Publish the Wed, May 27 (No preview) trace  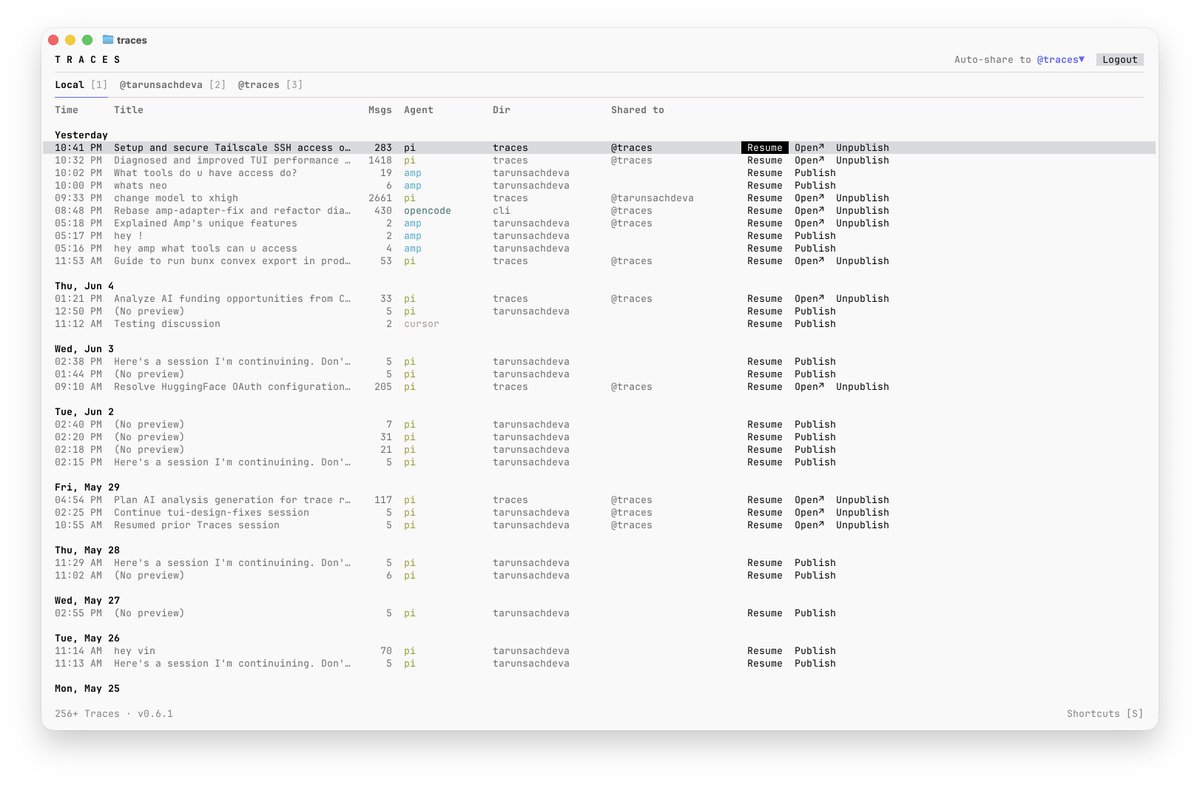tap(815, 613)
